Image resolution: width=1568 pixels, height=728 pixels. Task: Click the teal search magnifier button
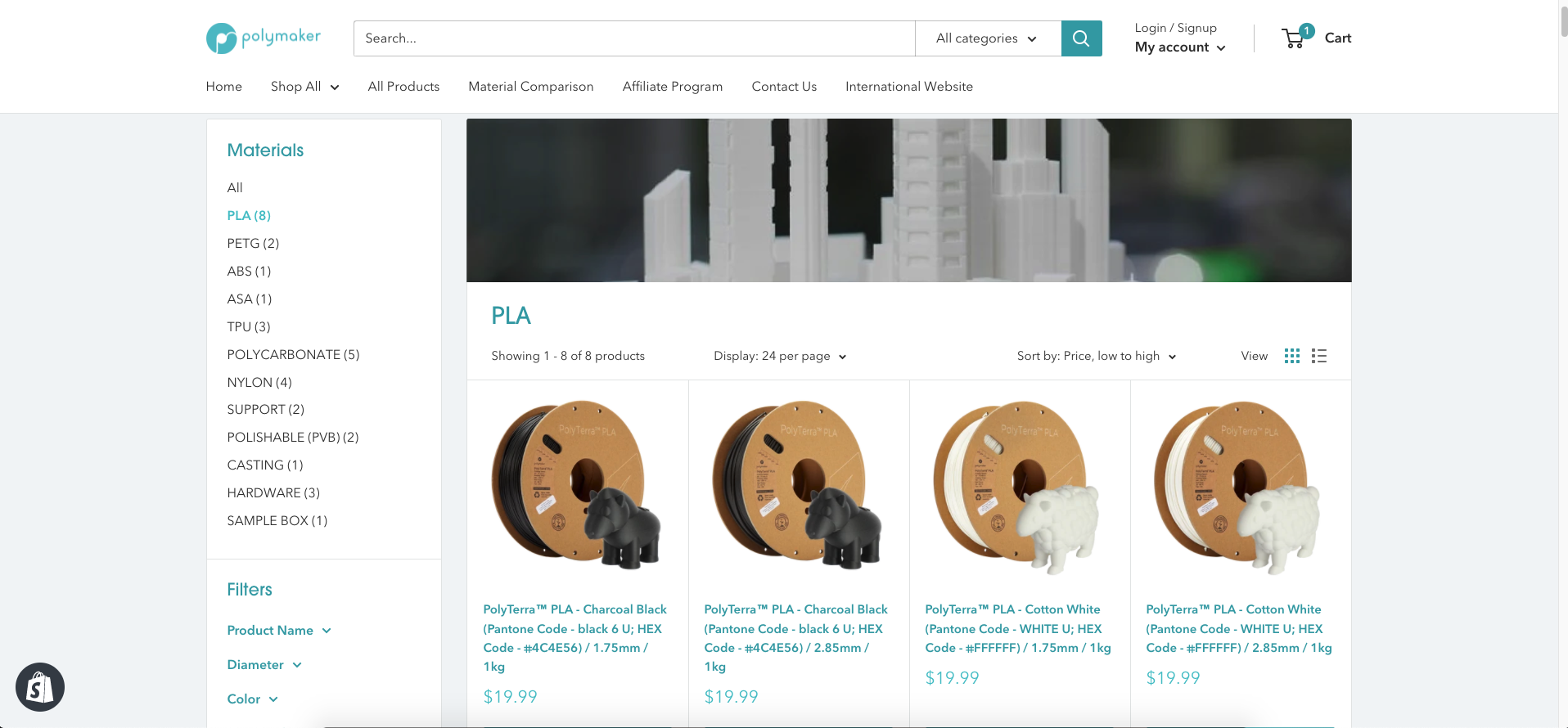tap(1081, 38)
